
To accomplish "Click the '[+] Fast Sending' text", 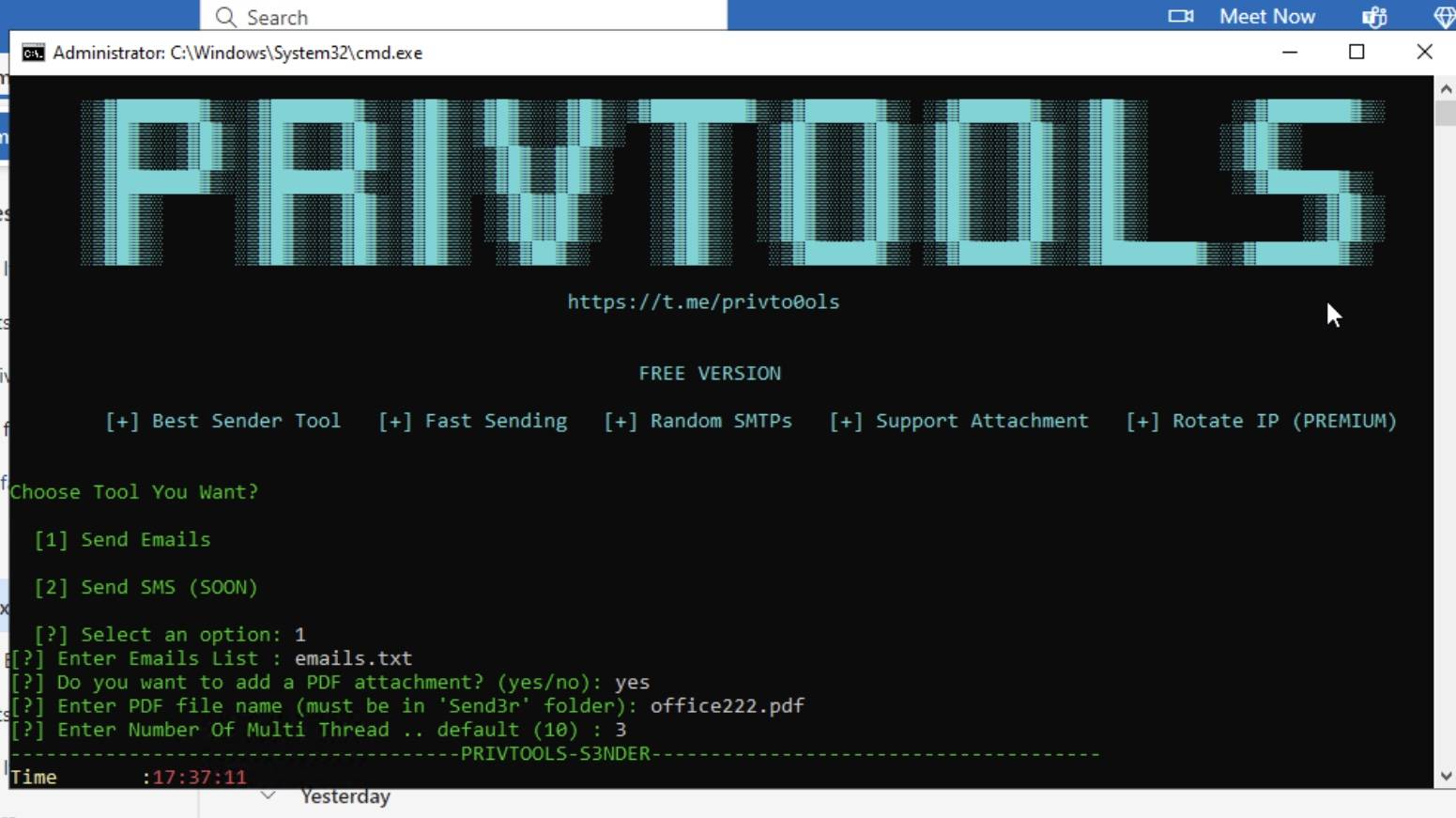I will [x=472, y=421].
